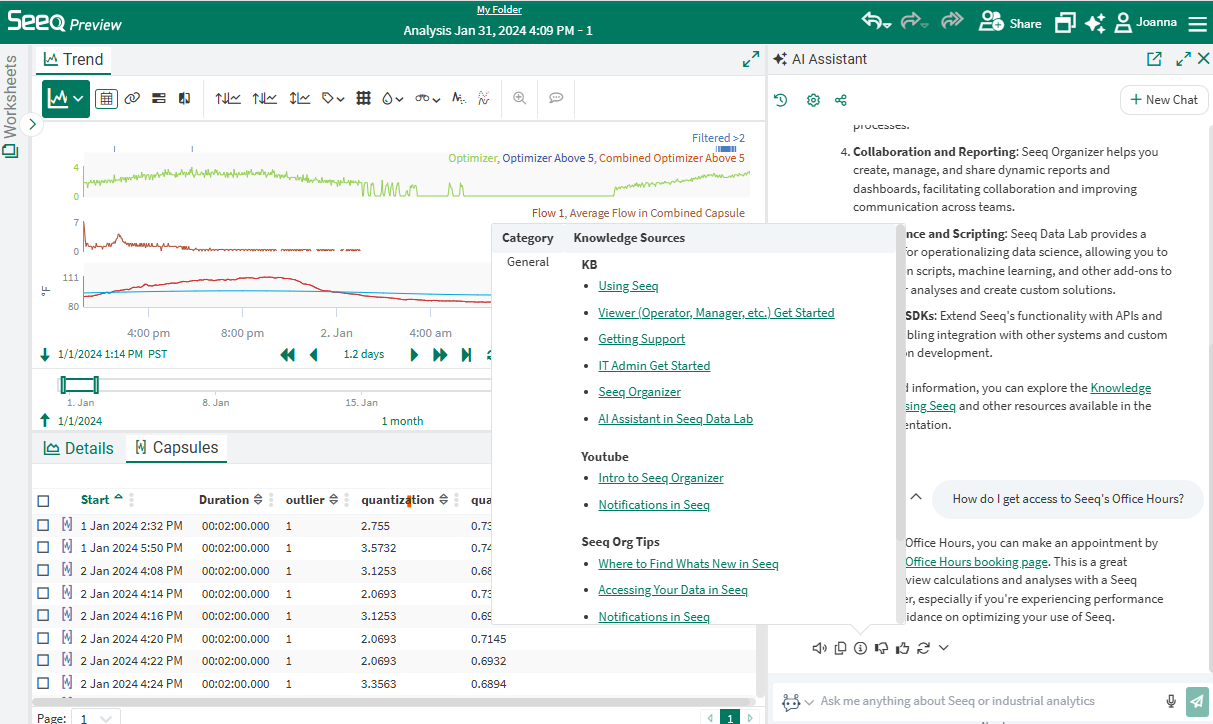Open the hamburger main menu
1213x724 pixels.
point(1197,23)
